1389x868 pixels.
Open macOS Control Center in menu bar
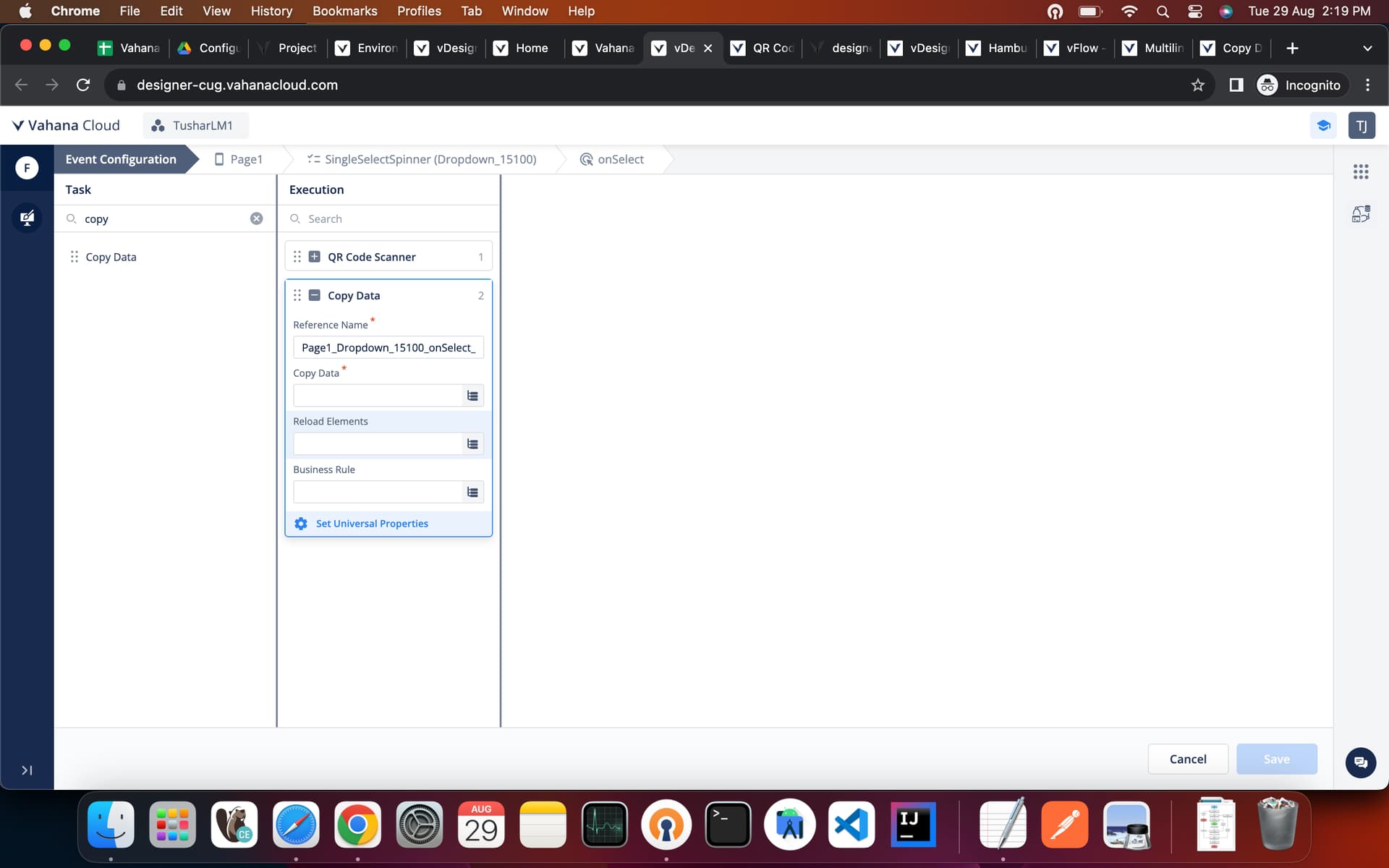click(1194, 11)
